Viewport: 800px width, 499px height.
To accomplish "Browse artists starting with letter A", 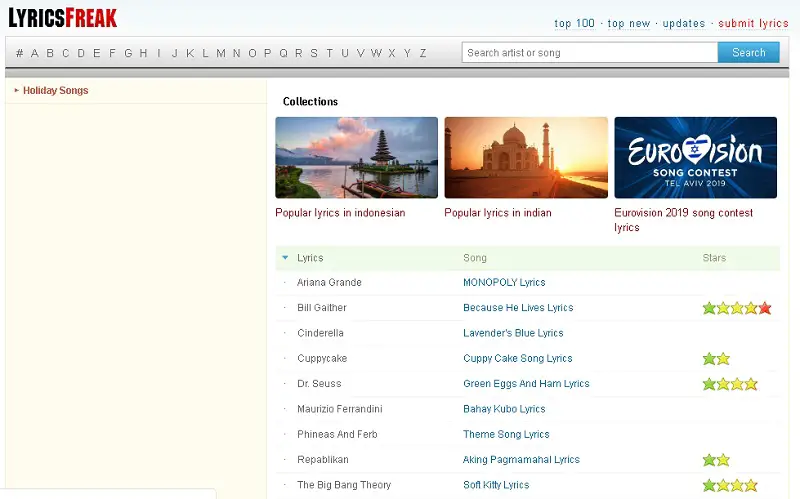I will point(35,53).
